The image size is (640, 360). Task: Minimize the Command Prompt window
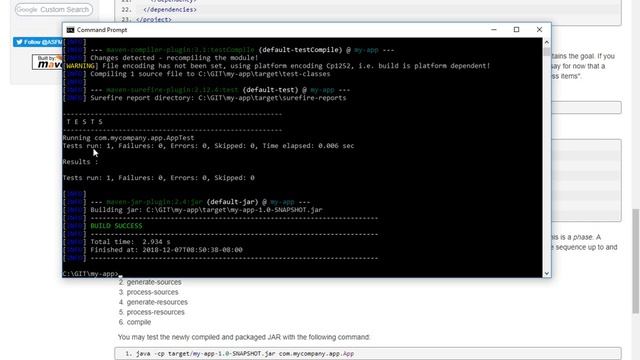(493, 30)
